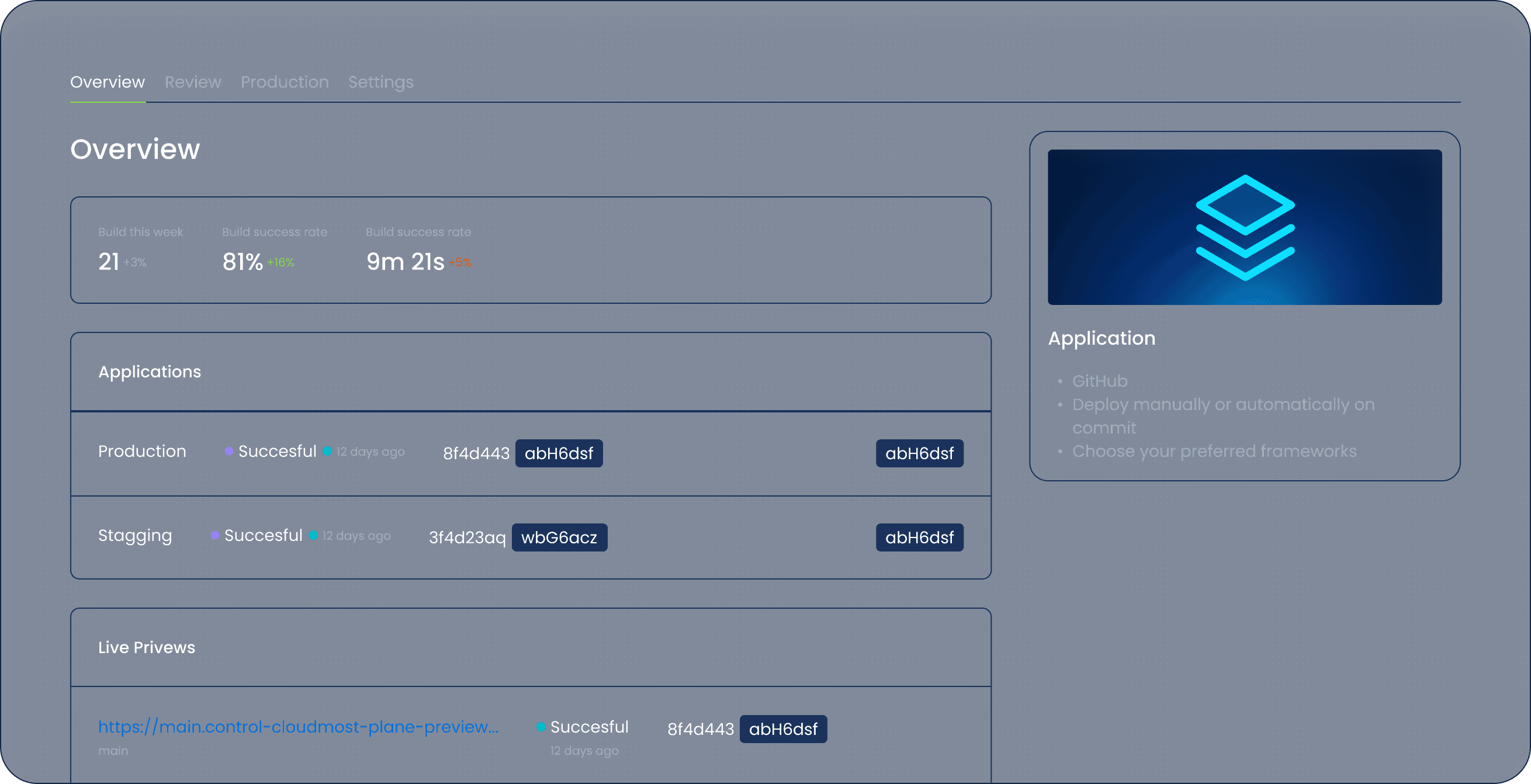Viewport: 1531px width, 784px height.
Task: Click teal dot beside Stagging 12 days ago
Action: pyautogui.click(x=313, y=535)
